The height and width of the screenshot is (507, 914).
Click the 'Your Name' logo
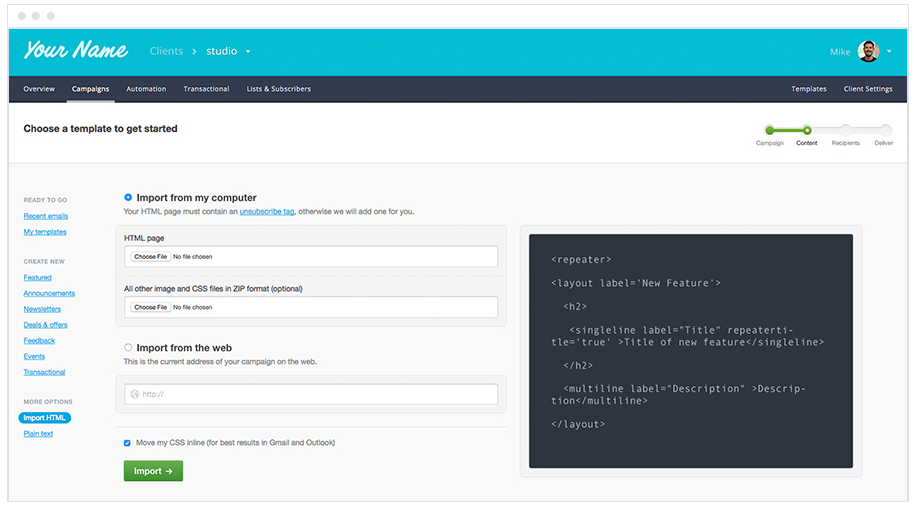point(76,51)
